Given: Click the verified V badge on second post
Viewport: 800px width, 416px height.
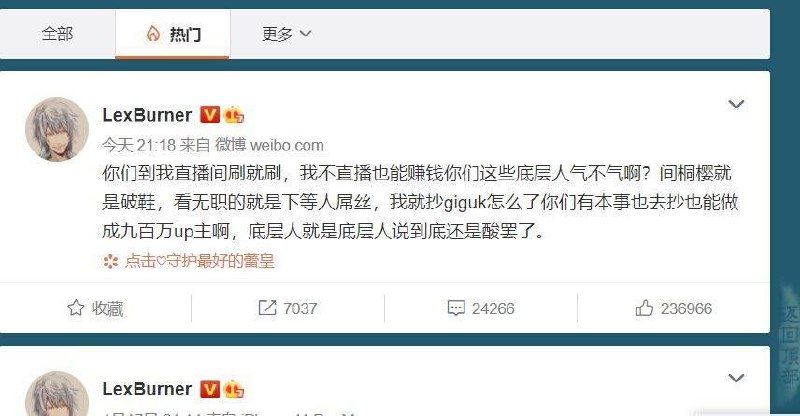Looking at the screenshot, I should point(209,389).
